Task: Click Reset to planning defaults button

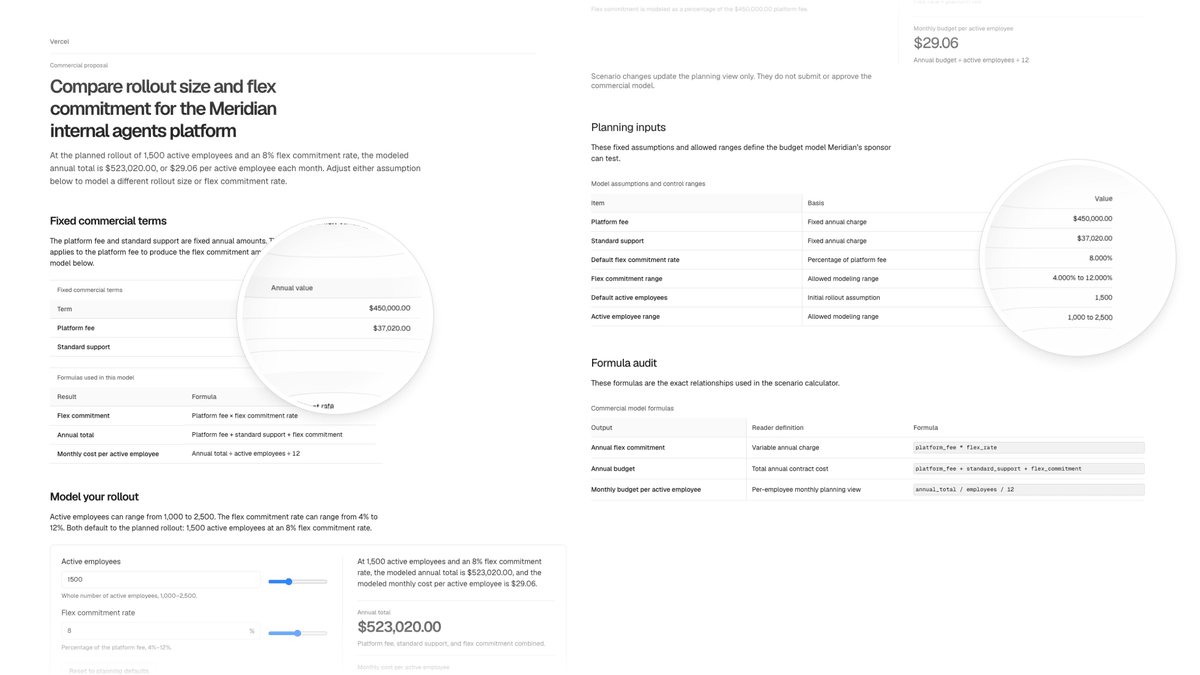Action: pyautogui.click(x=109, y=670)
